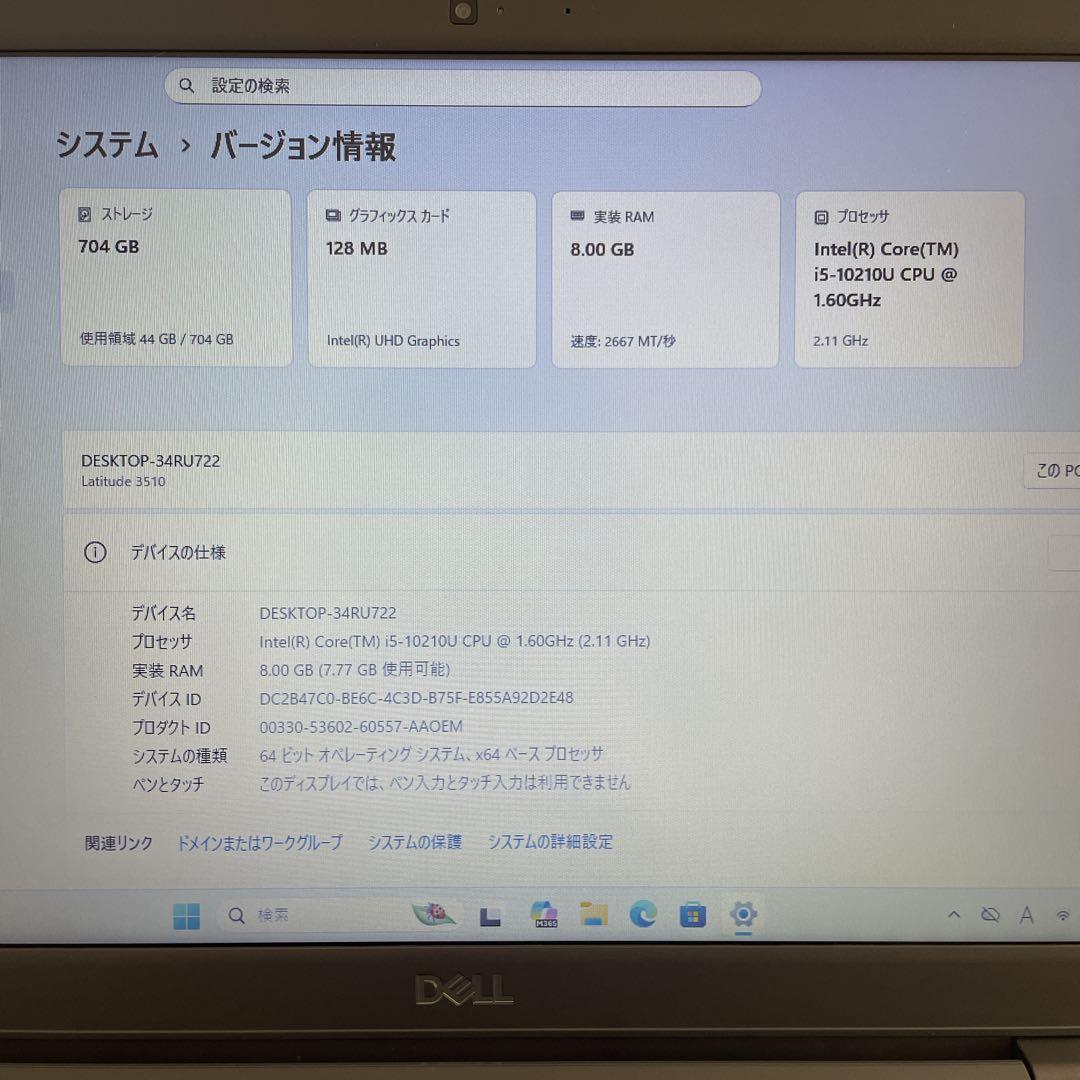Image resolution: width=1080 pixels, height=1080 pixels.
Task: Select the デバイス ID value text
Action: pyautogui.click(x=416, y=698)
